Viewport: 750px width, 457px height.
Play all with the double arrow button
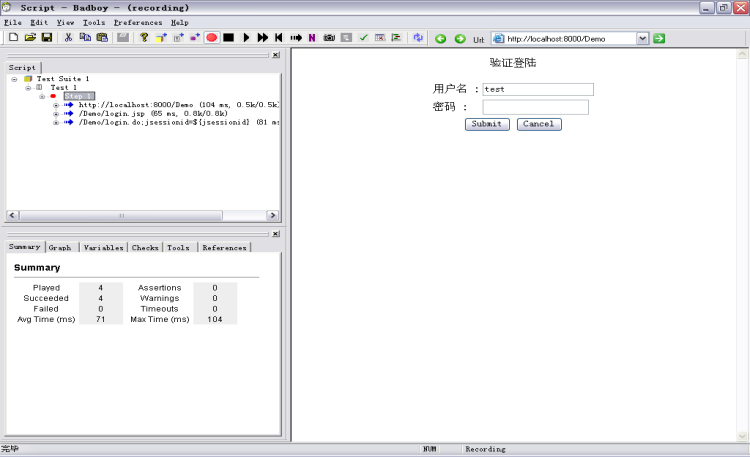tap(262, 37)
